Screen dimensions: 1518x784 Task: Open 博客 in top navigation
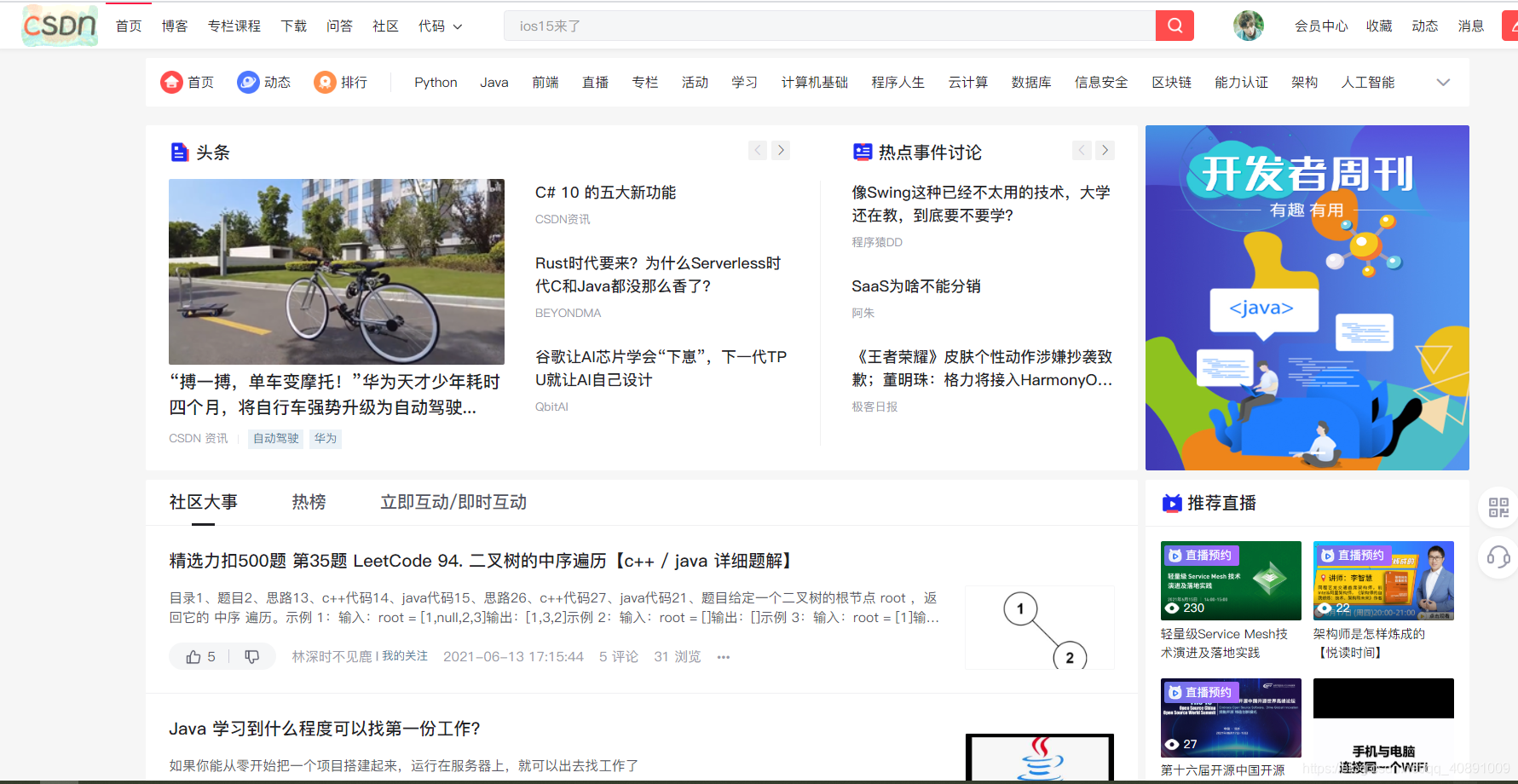tap(175, 26)
